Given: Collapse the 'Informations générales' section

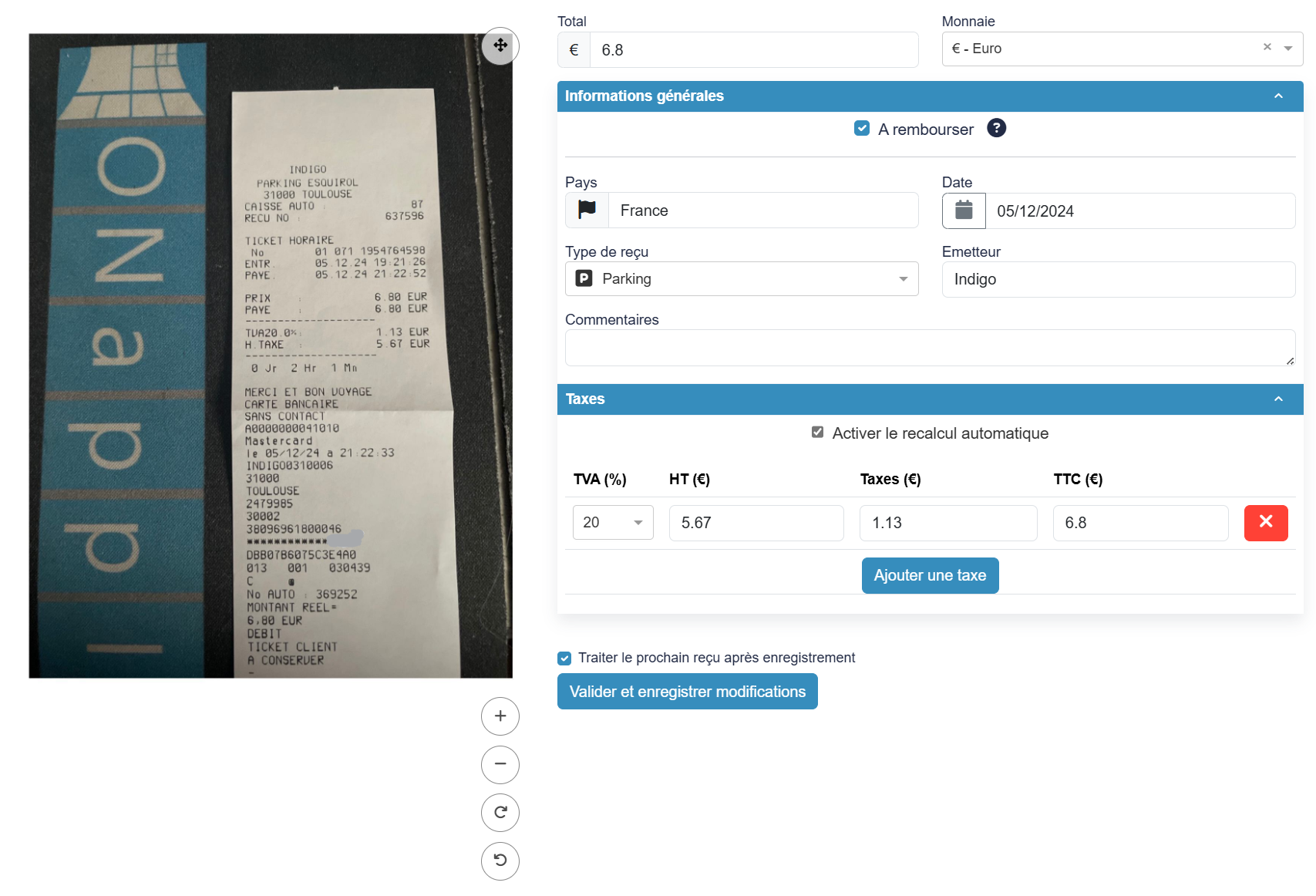Looking at the screenshot, I should coord(1277,96).
